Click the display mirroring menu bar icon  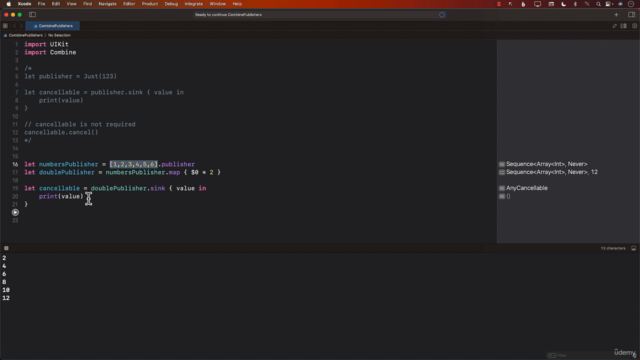[x=537, y=4]
